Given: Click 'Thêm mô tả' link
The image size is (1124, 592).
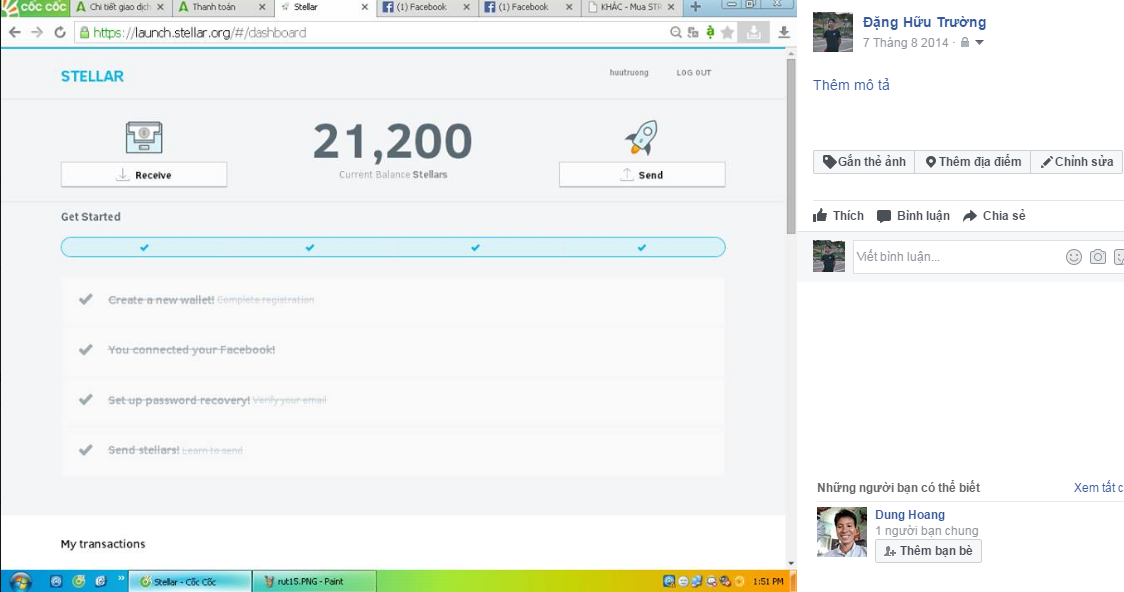Looking at the screenshot, I should click(x=851, y=85).
